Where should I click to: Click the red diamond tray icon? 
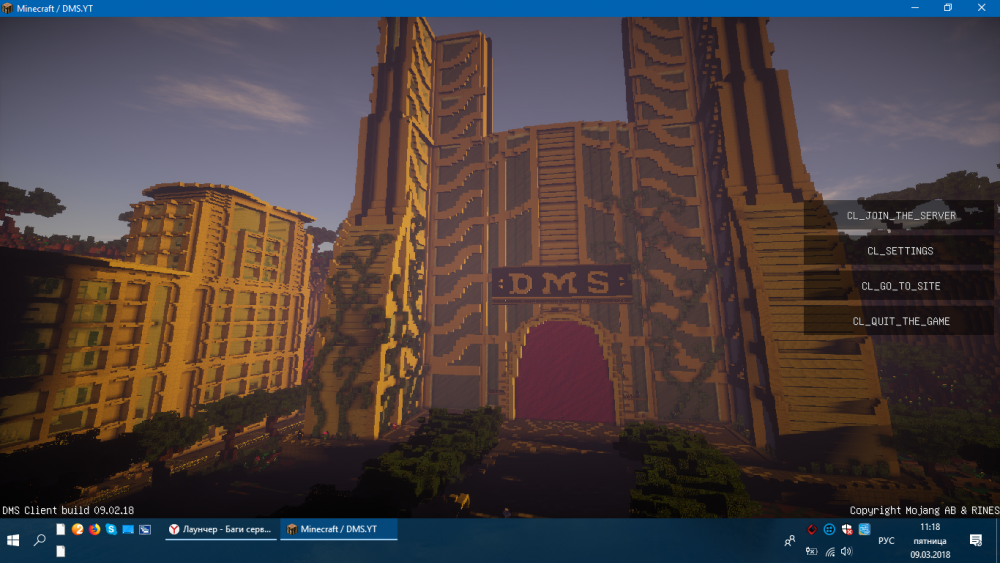click(x=812, y=529)
